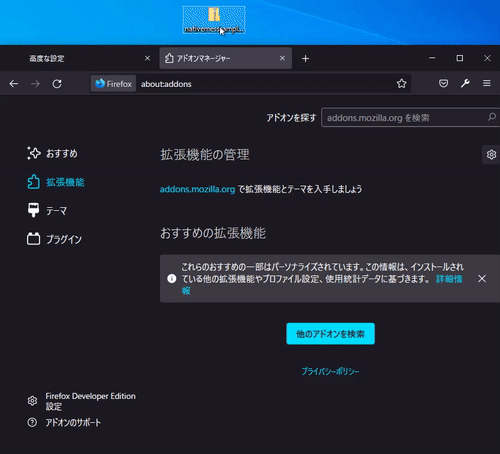This screenshot has width=500, height=454.
Task: Open the addons.mozilla.org link
Action: click(197, 189)
